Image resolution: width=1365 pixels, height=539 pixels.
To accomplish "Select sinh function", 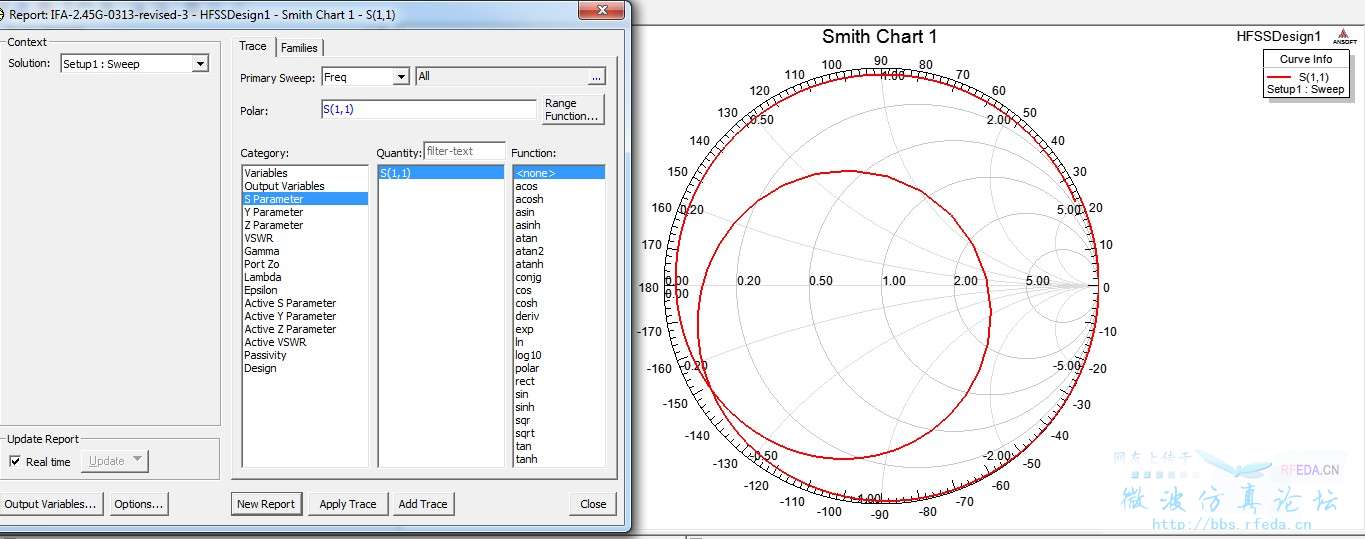I will pyautogui.click(x=559, y=407).
